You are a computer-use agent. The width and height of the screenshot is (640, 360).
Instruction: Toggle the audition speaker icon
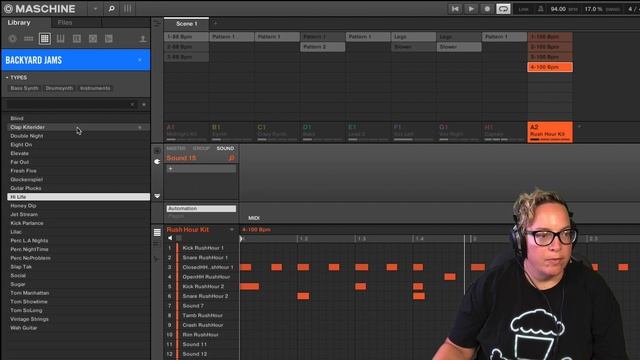[x=170, y=238]
